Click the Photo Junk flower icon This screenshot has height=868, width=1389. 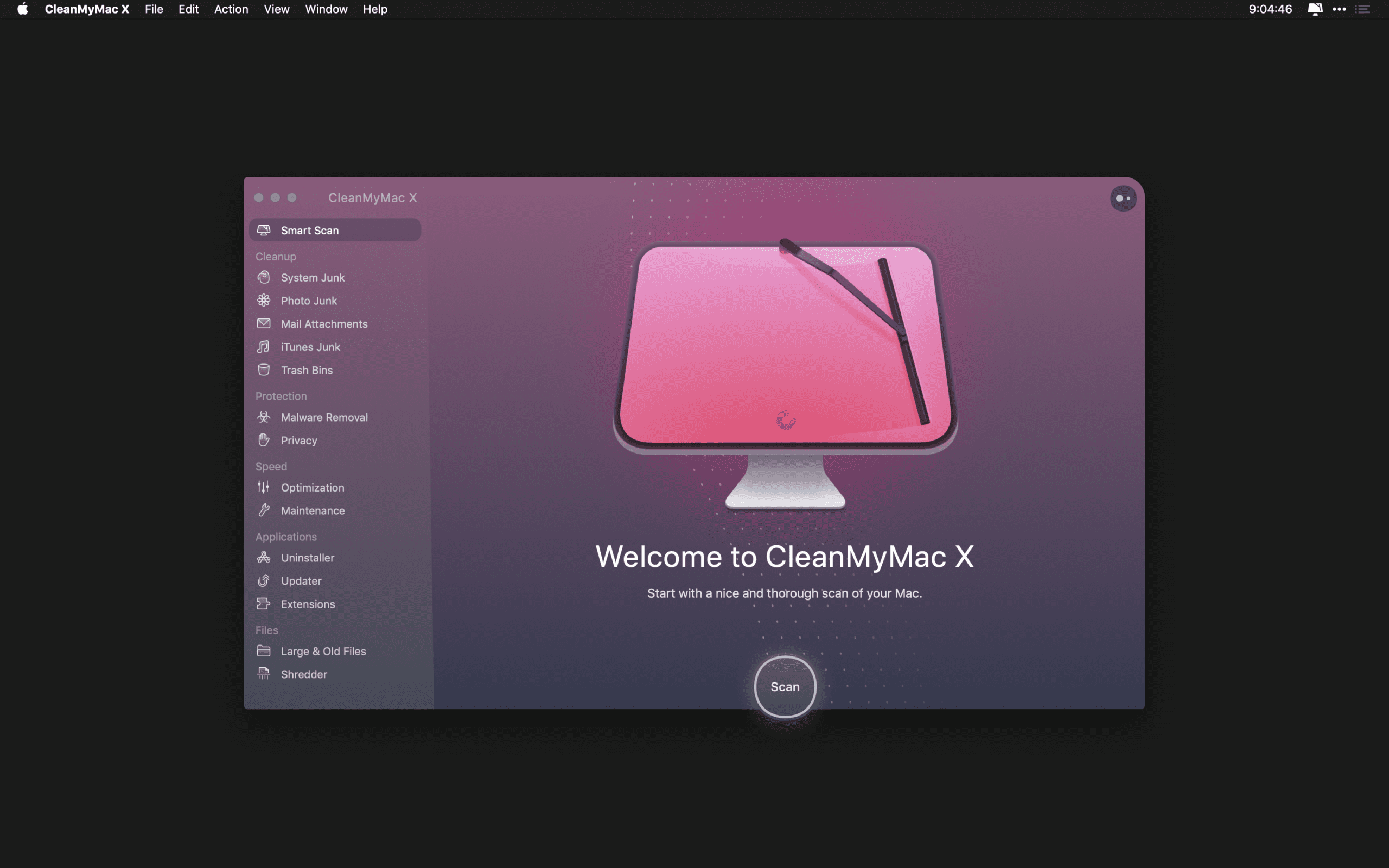(x=264, y=300)
